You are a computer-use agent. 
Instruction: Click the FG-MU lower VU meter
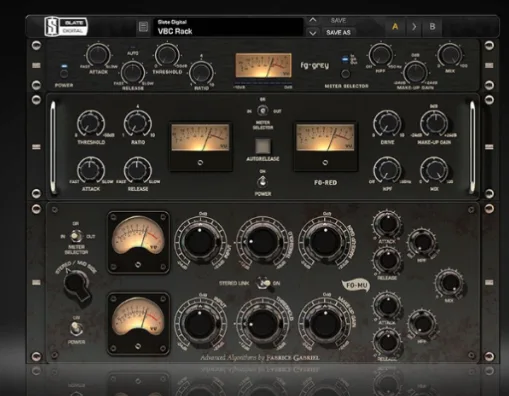[x=138, y=324]
